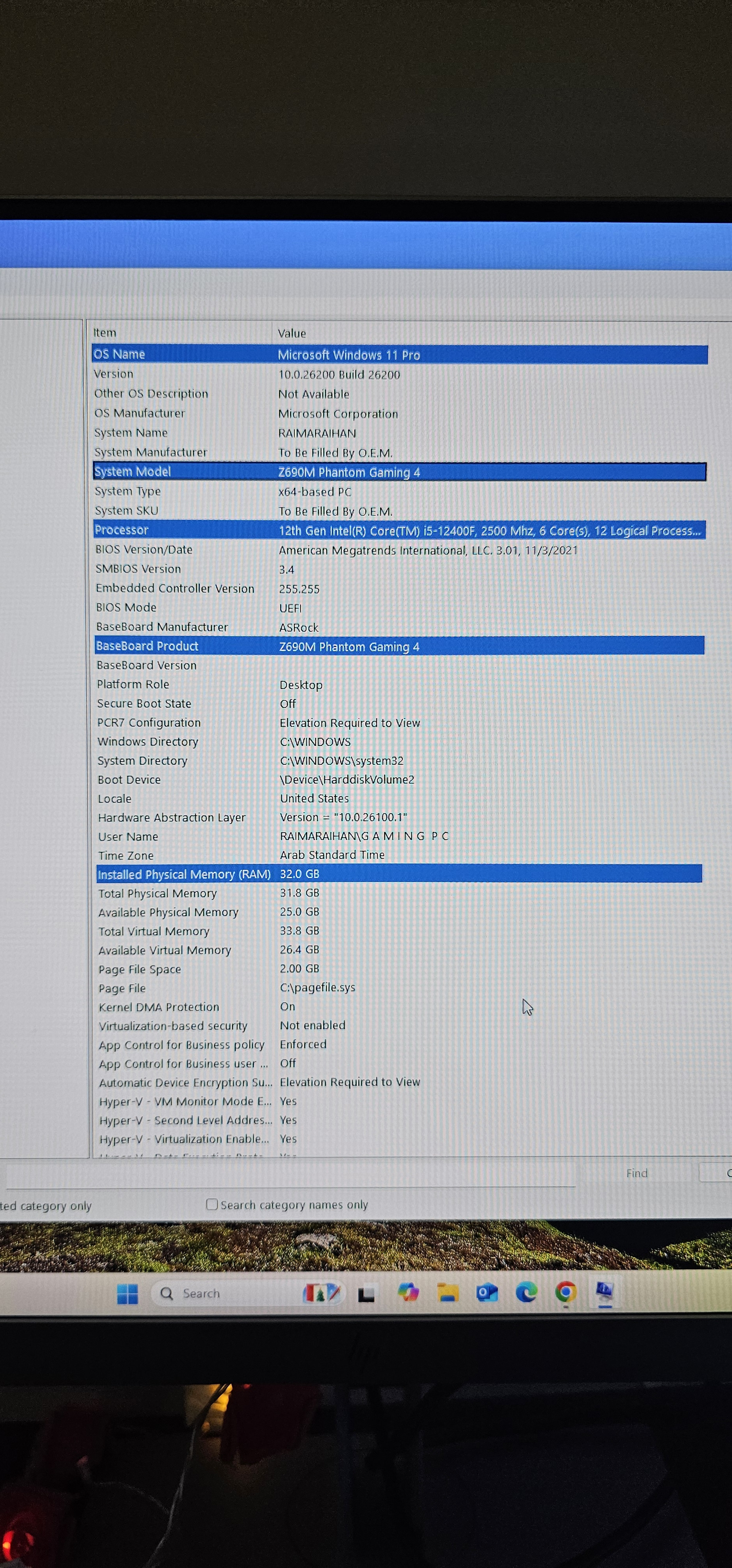
Task: Select the System Directory row
Action: point(400,761)
